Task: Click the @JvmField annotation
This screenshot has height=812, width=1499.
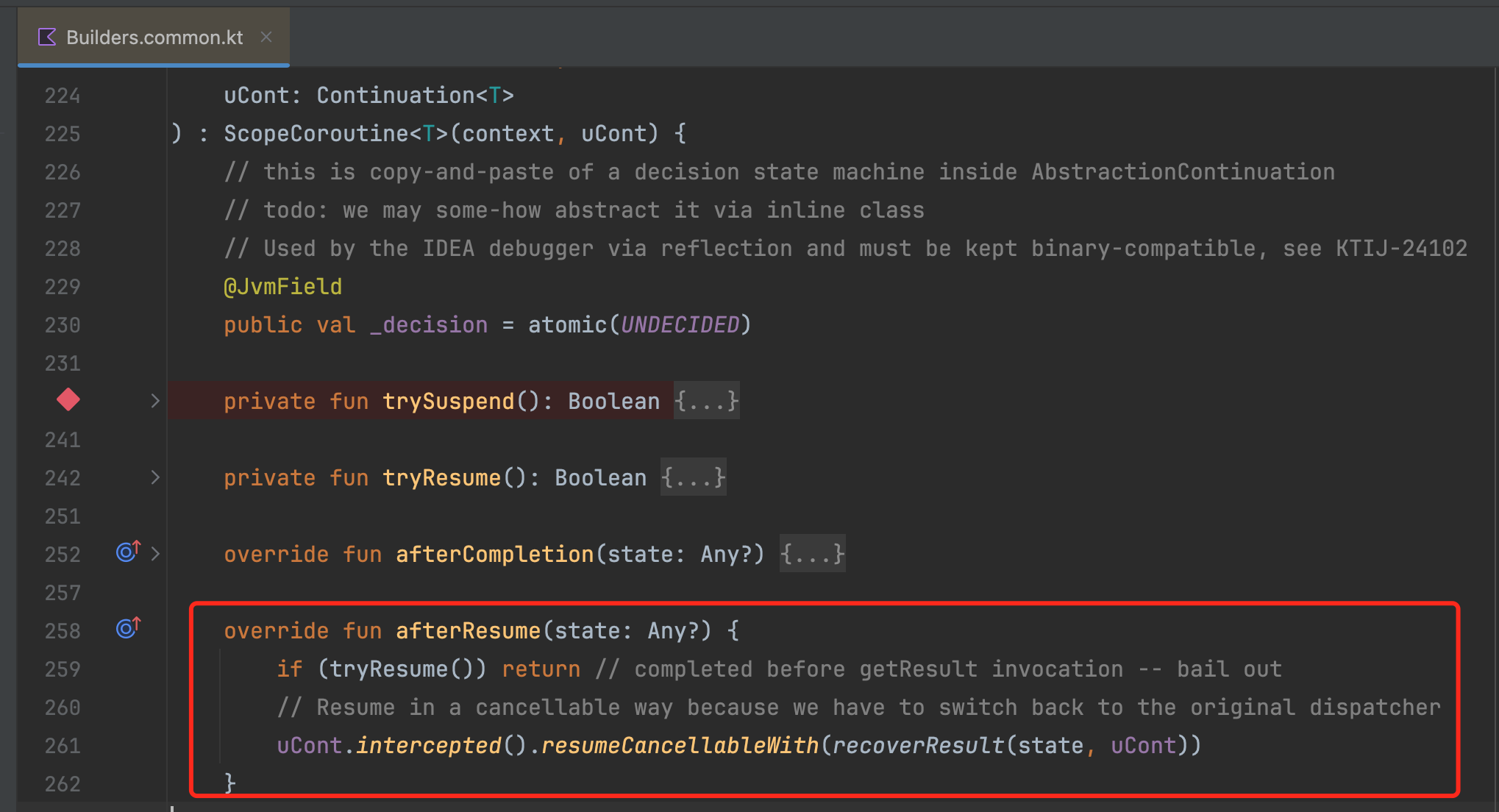Action: tap(282, 287)
